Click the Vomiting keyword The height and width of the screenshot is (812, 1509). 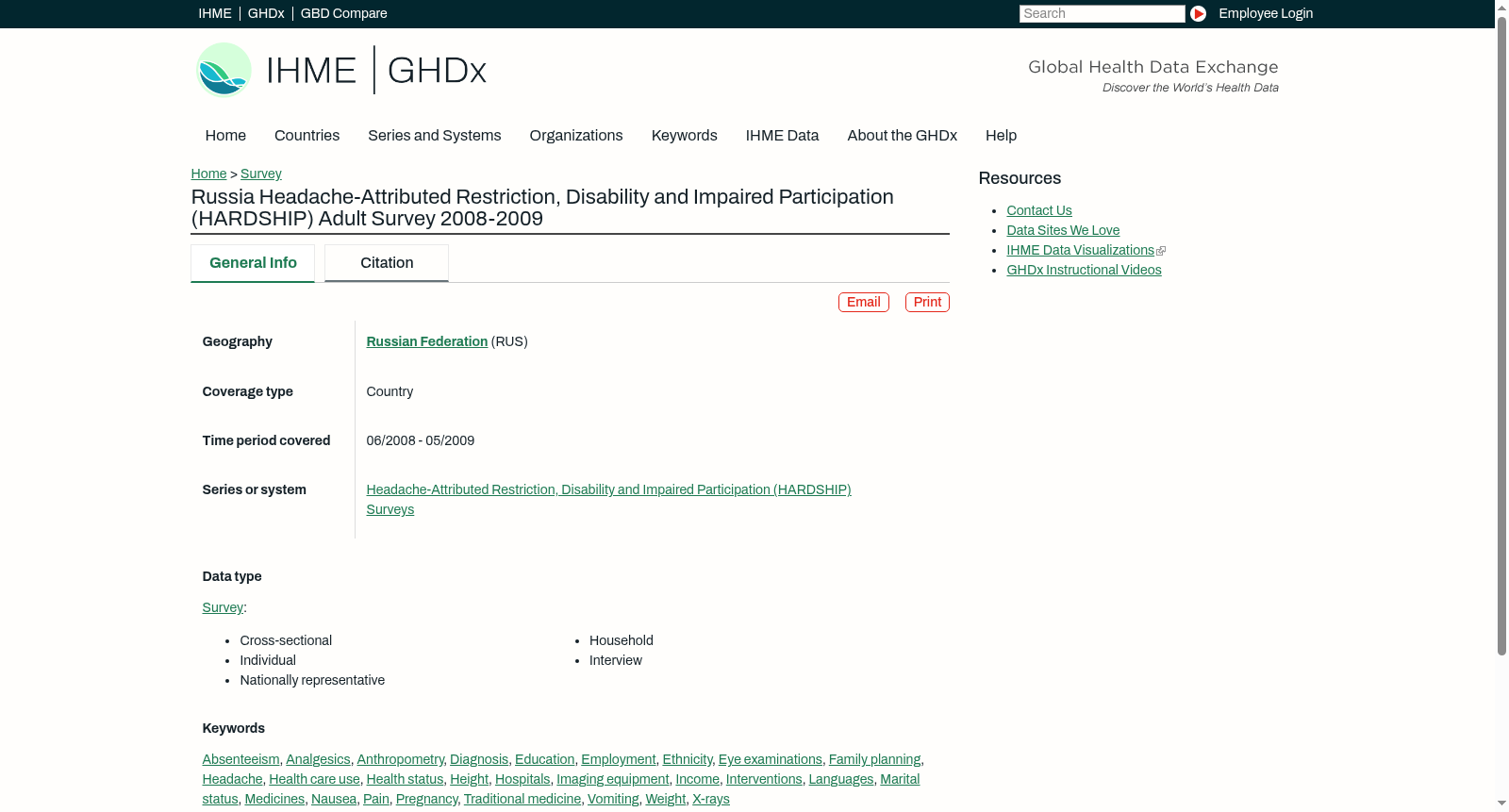pyautogui.click(x=613, y=800)
